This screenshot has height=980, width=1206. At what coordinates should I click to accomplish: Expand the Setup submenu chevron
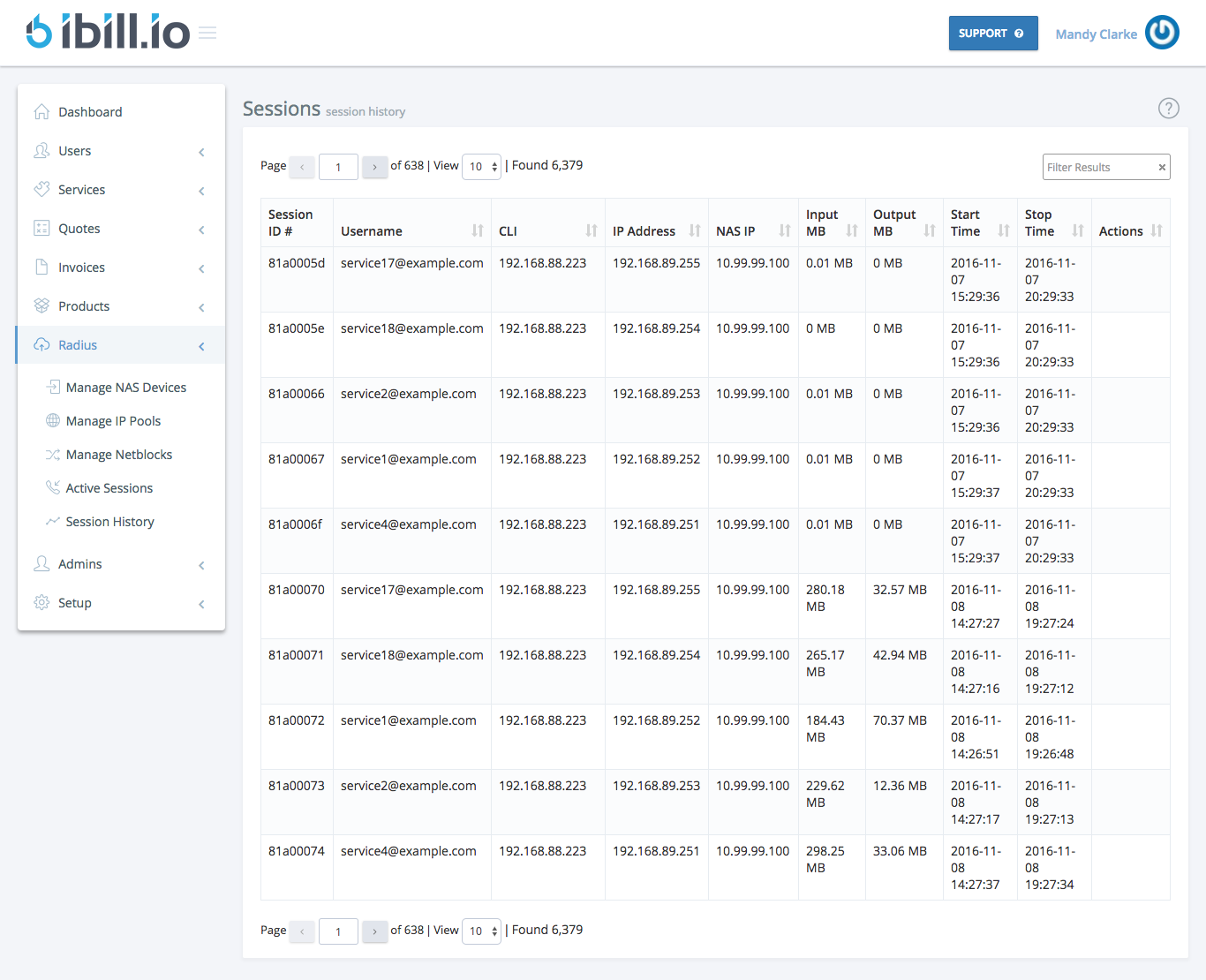[x=201, y=604]
